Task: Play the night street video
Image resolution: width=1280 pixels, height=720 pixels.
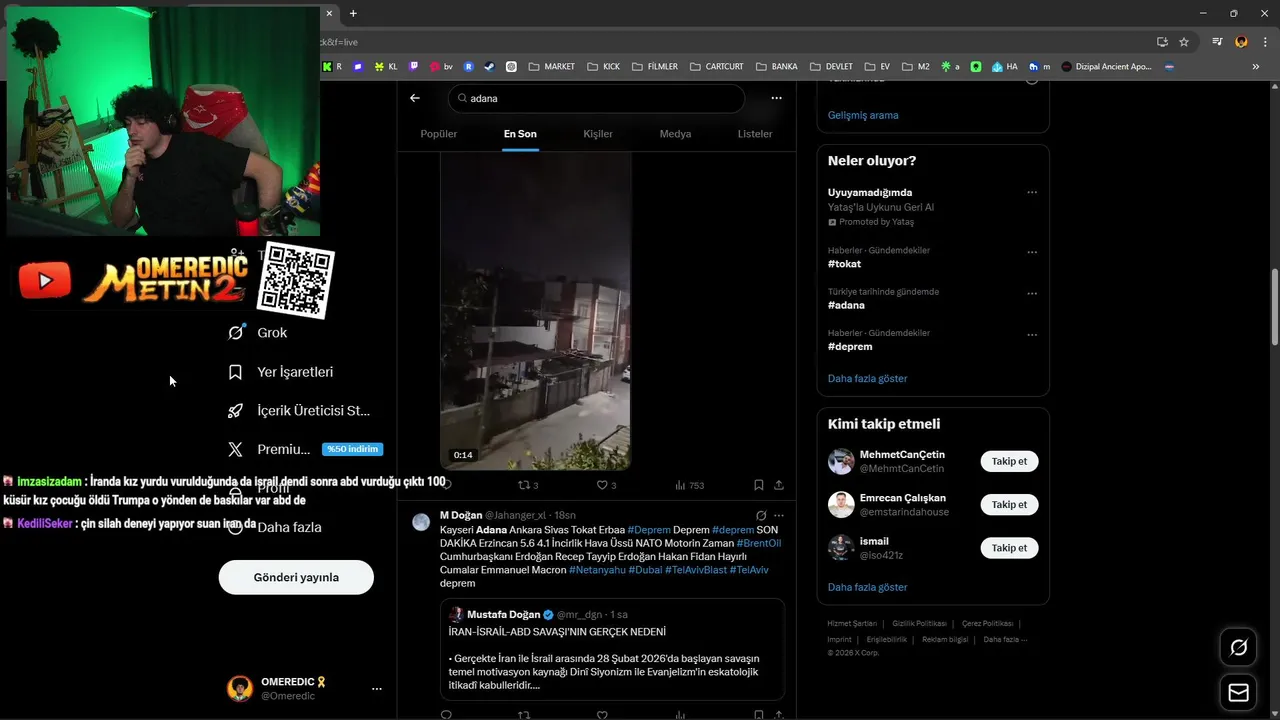Action: (x=535, y=310)
